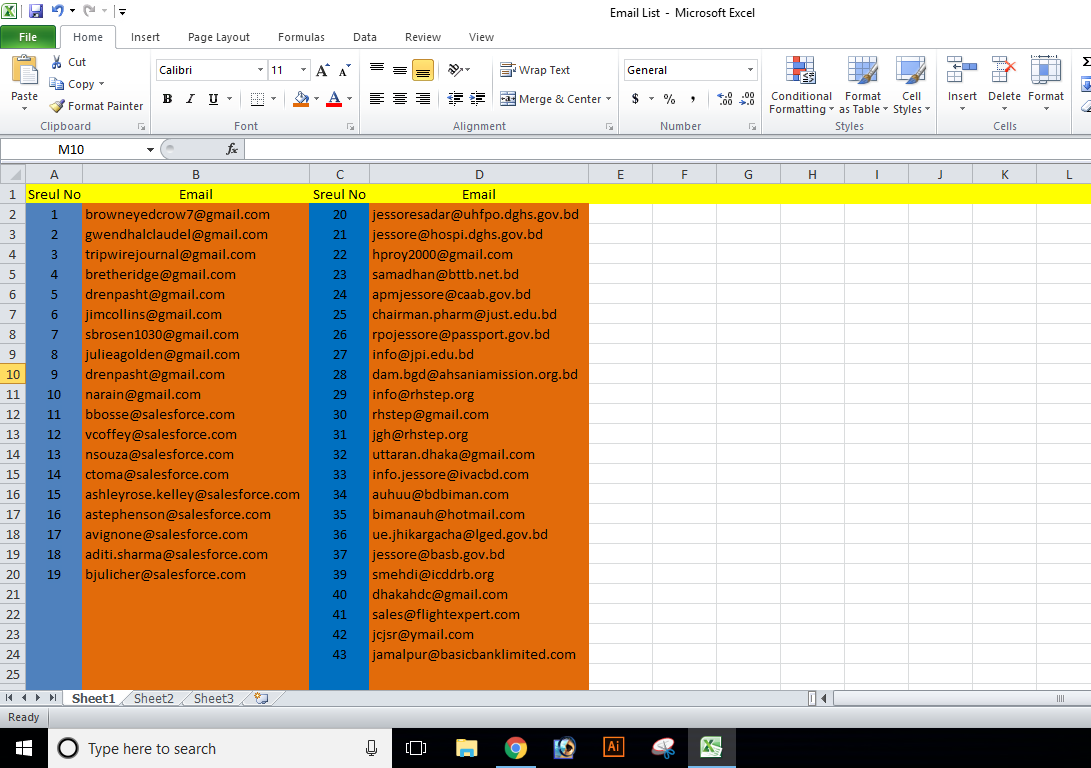Expand the Calibri font name dropdown
The width and height of the screenshot is (1091, 768).
coord(260,70)
